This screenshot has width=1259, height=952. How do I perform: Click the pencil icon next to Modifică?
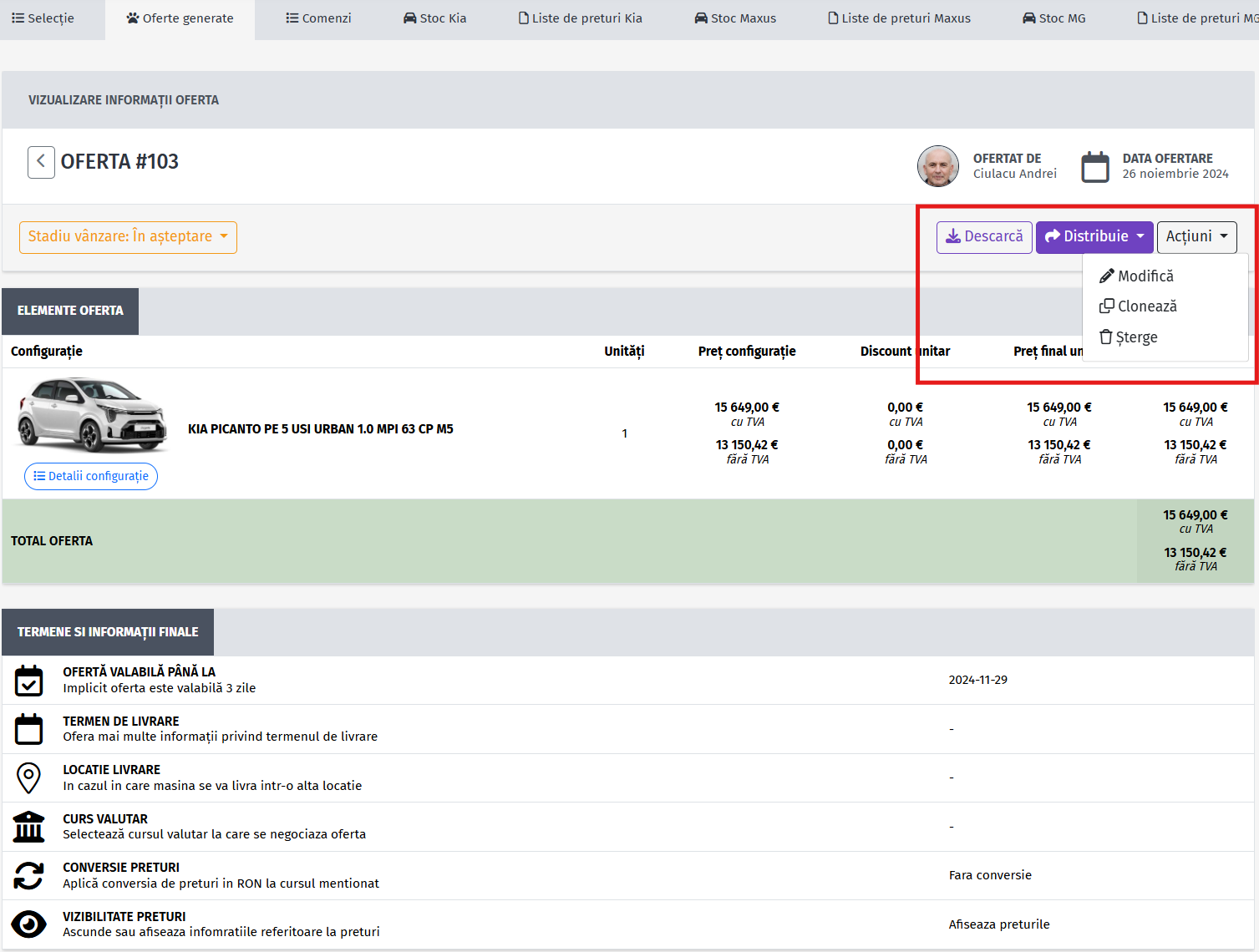(1107, 276)
